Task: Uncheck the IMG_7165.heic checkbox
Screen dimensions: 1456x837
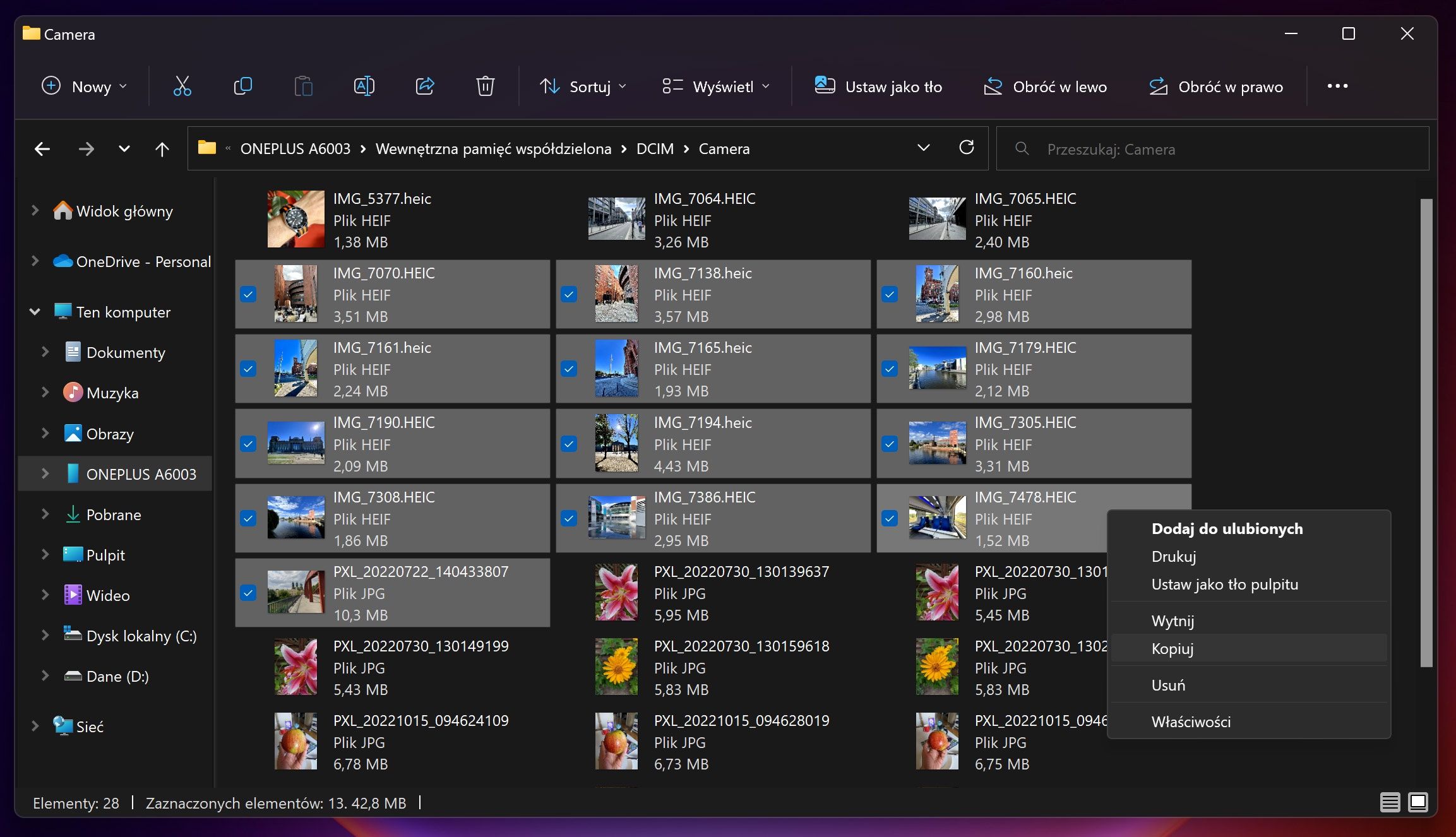Action: (x=569, y=369)
